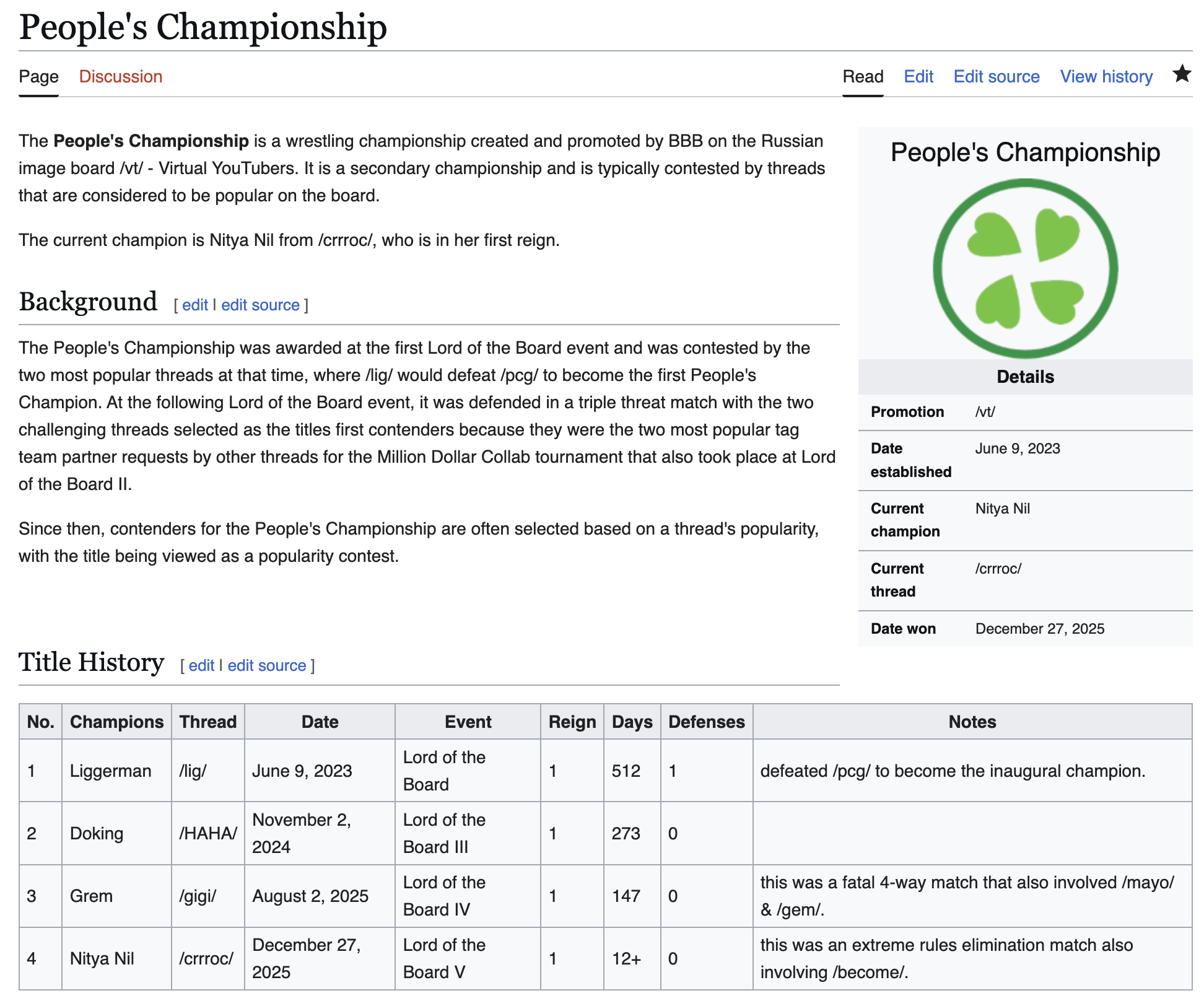Screen dimensions: 1204x1006
Task: Open the Discussion tab
Action: click(120, 77)
